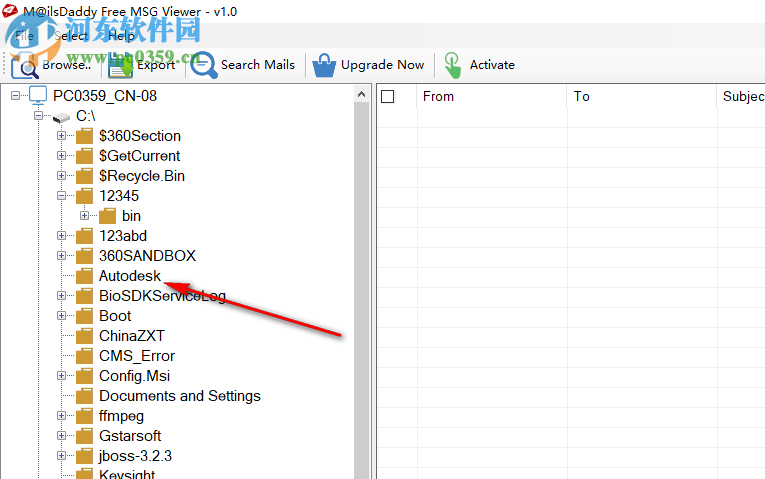The image size is (765, 479).
Task: Click the Search Mails button label
Action: [x=258, y=65]
